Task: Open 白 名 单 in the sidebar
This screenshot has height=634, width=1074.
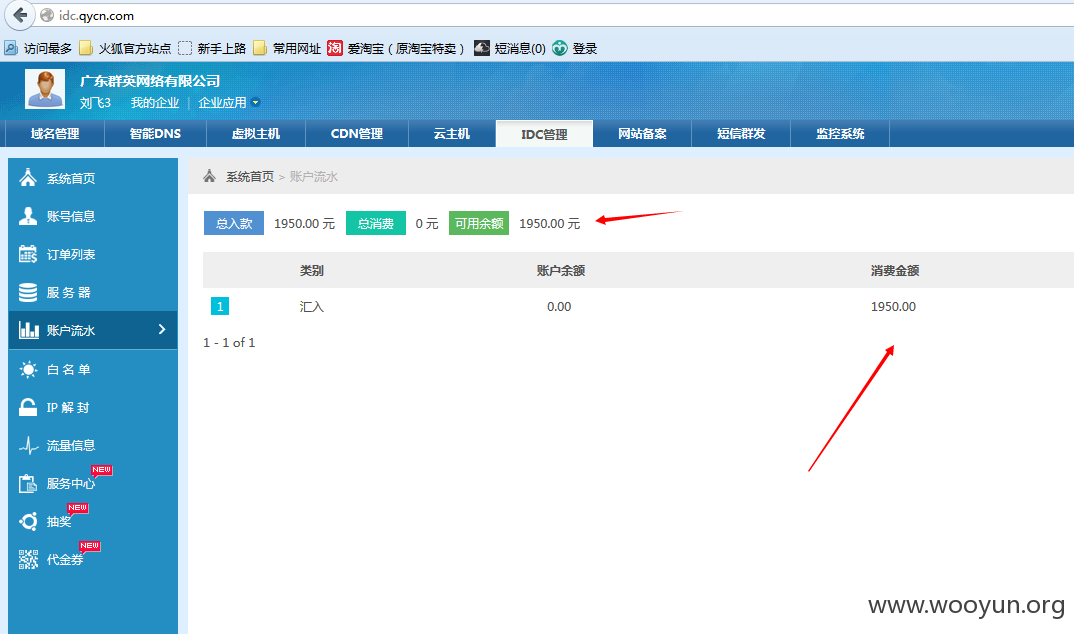Action: 93,370
